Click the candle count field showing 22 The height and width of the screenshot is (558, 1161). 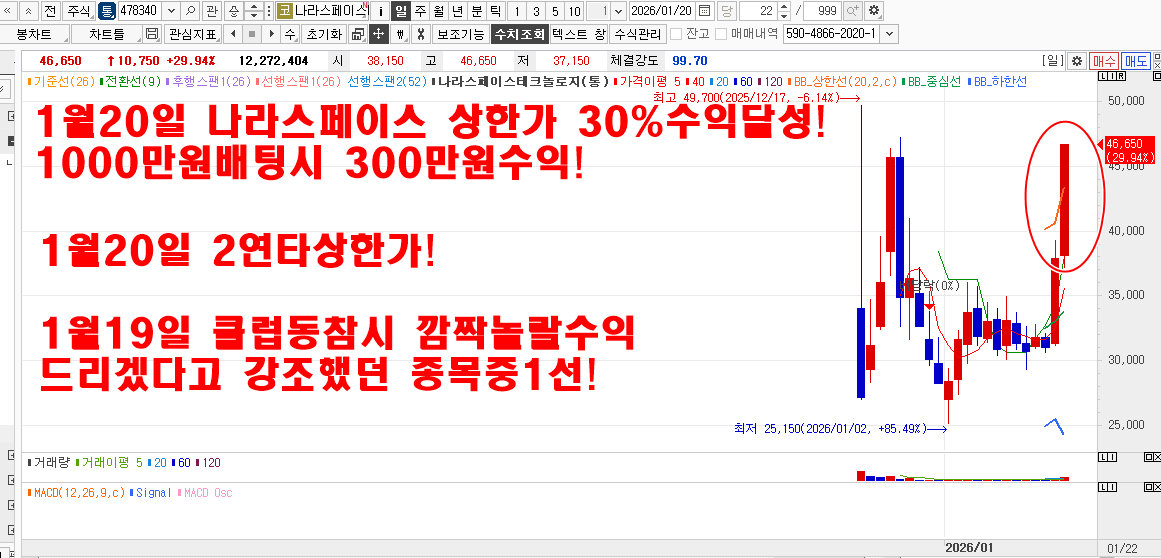764,11
